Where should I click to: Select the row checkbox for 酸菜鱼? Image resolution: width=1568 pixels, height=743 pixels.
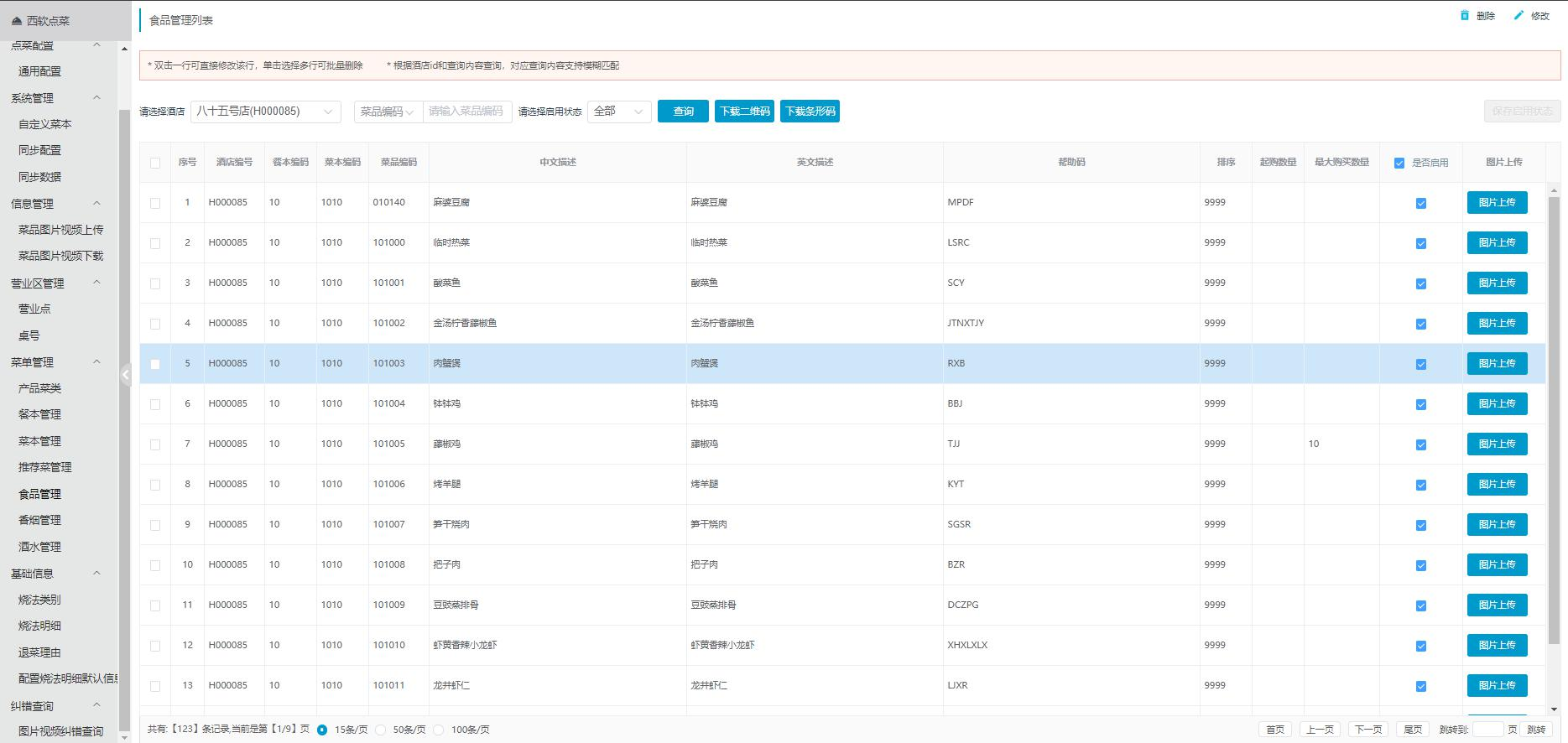[x=155, y=283]
